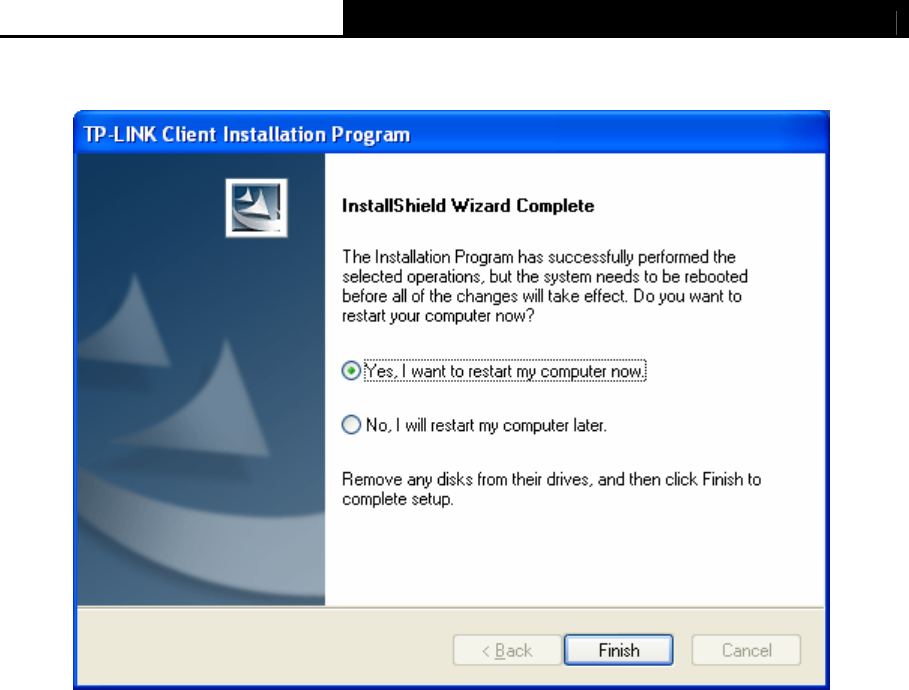Click the Finish button
The image size is (909, 690).
tap(619, 650)
